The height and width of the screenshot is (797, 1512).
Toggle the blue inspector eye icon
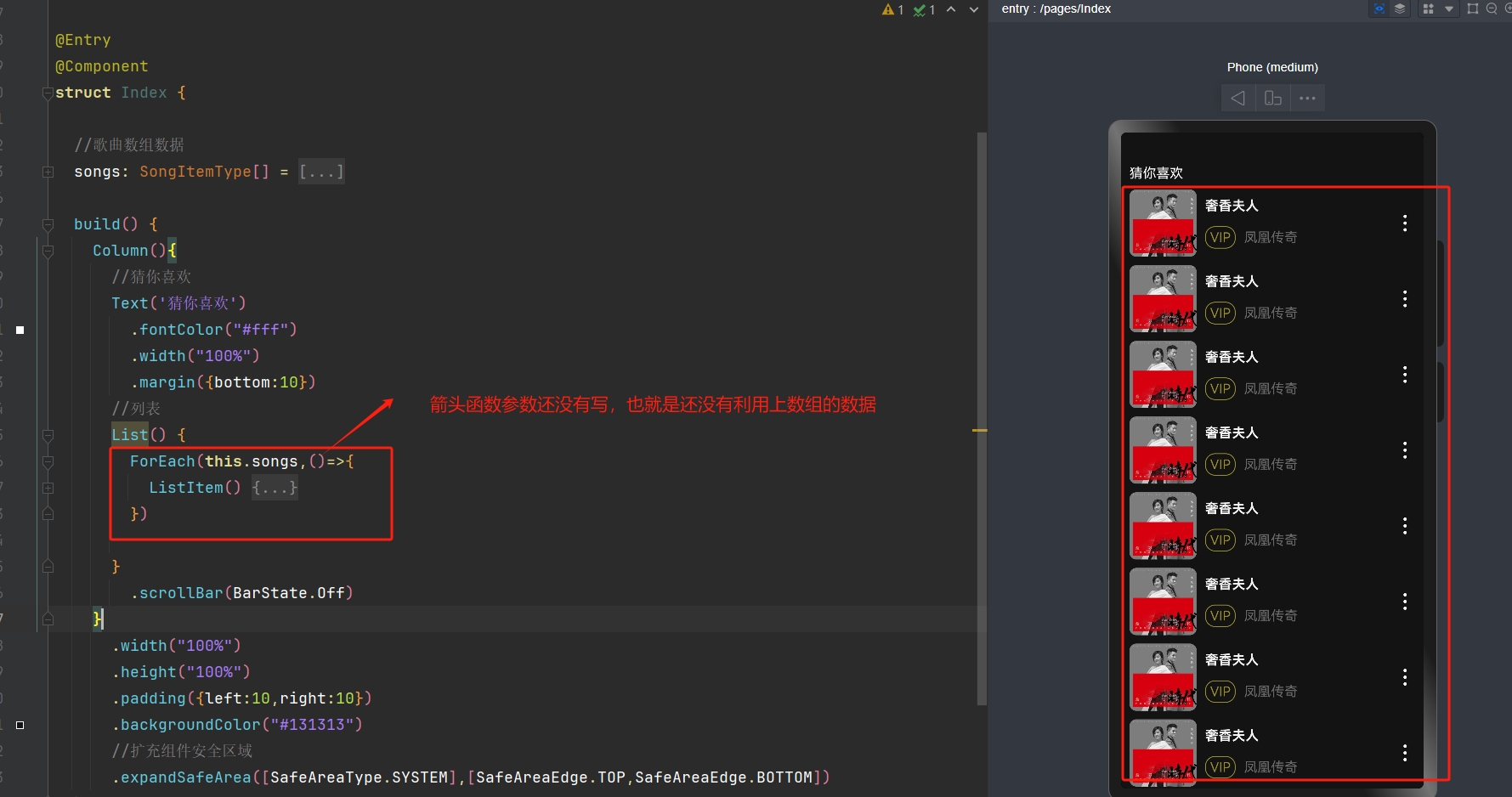[1379, 8]
